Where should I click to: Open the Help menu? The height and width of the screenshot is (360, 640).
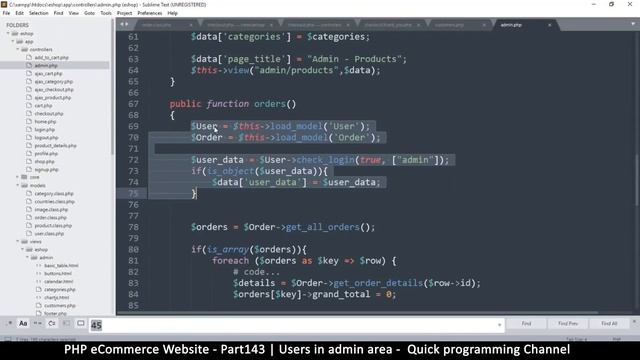[172, 13]
